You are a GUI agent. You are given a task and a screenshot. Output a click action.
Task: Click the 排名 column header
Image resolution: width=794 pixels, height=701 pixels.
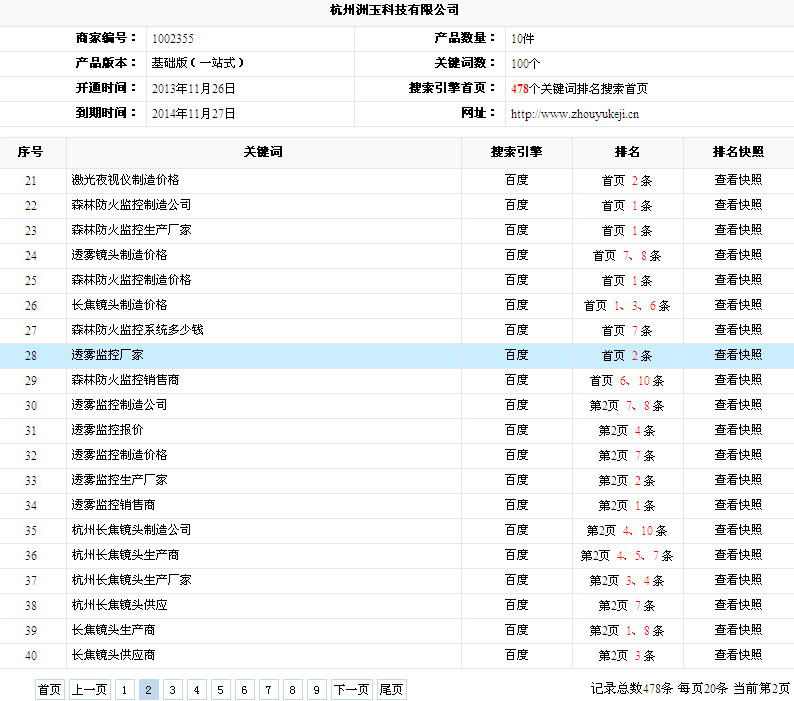[627, 152]
